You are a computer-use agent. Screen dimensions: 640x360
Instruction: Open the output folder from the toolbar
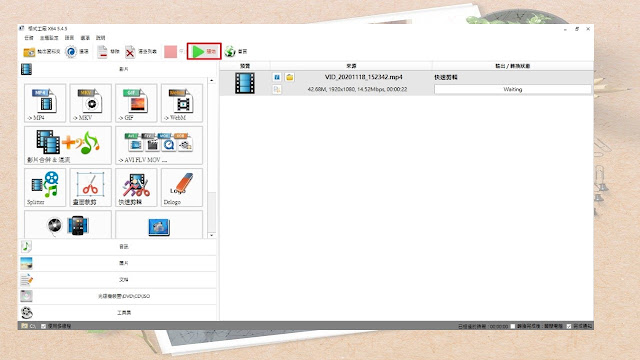point(42,52)
